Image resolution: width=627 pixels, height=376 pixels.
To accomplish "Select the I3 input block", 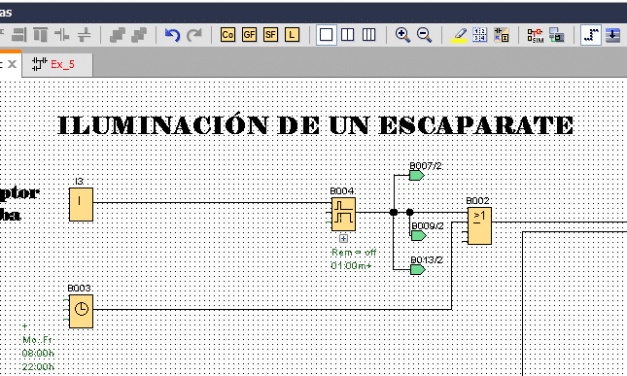I will [81, 204].
